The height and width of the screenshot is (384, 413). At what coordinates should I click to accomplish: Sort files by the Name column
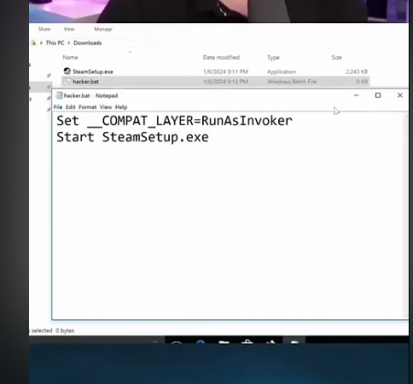(70, 57)
